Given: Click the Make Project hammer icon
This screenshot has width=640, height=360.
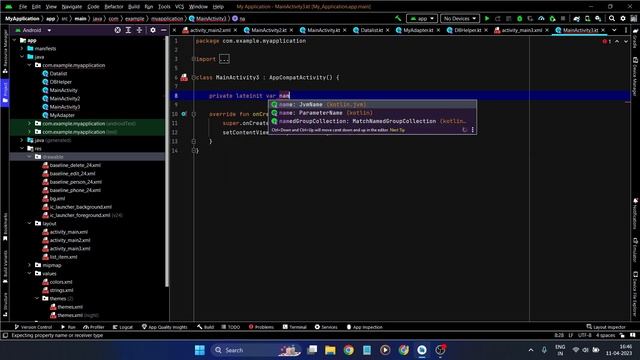Looking at the screenshot, I should click(x=398, y=18).
